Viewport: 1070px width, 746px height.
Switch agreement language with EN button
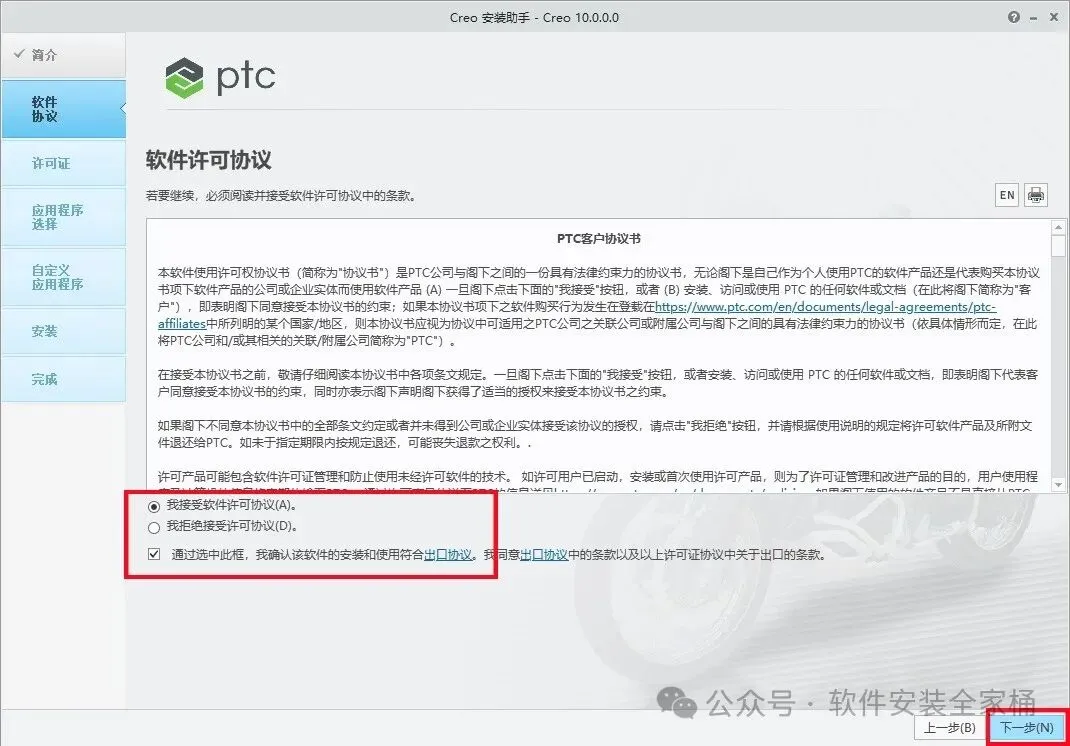pyautogui.click(x=1007, y=195)
